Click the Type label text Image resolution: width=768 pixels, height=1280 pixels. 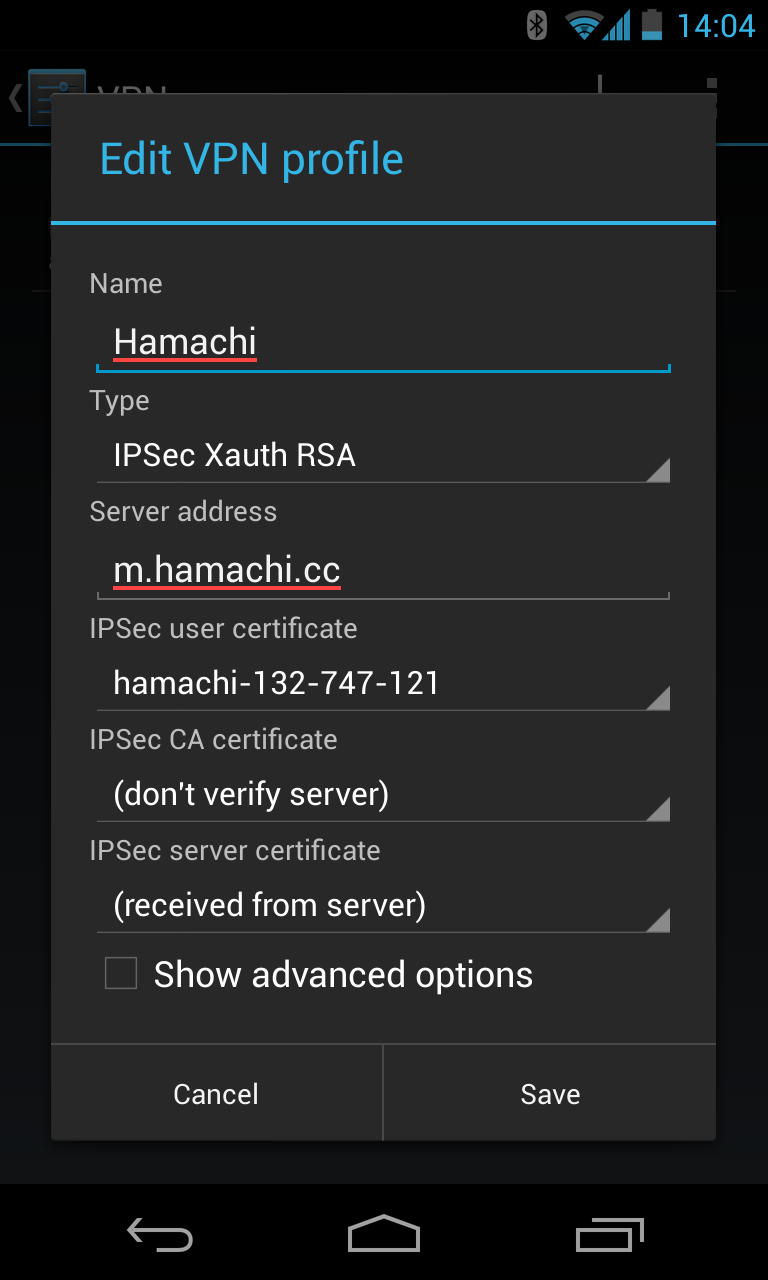(119, 401)
